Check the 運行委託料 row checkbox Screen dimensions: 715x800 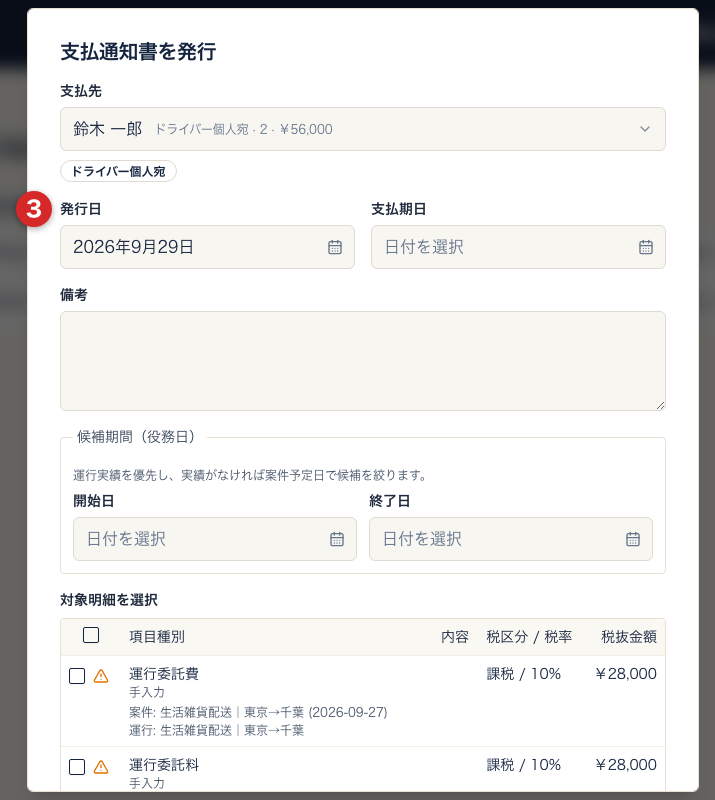pyautogui.click(x=77, y=767)
